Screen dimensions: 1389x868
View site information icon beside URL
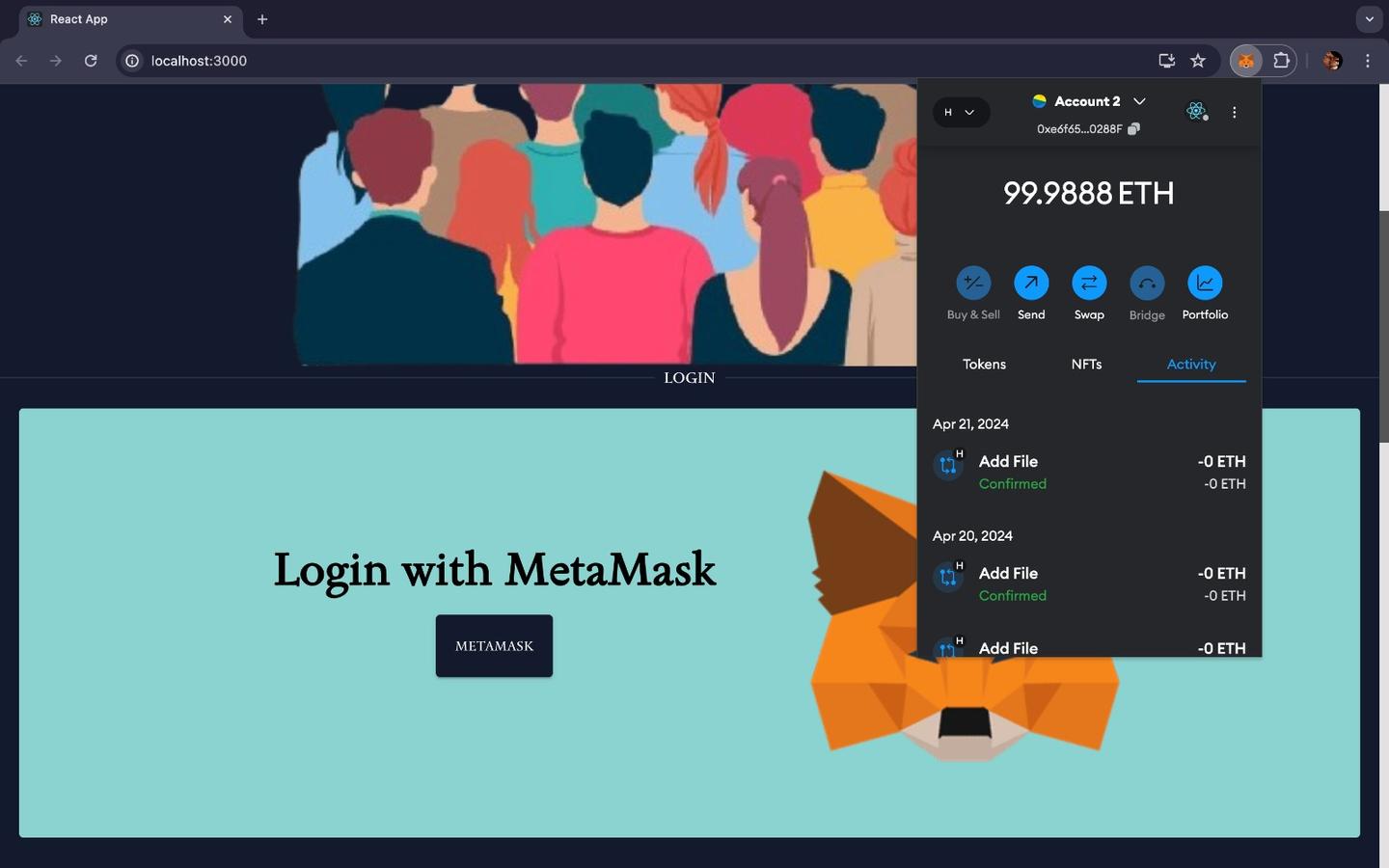click(x=132, y=61)
